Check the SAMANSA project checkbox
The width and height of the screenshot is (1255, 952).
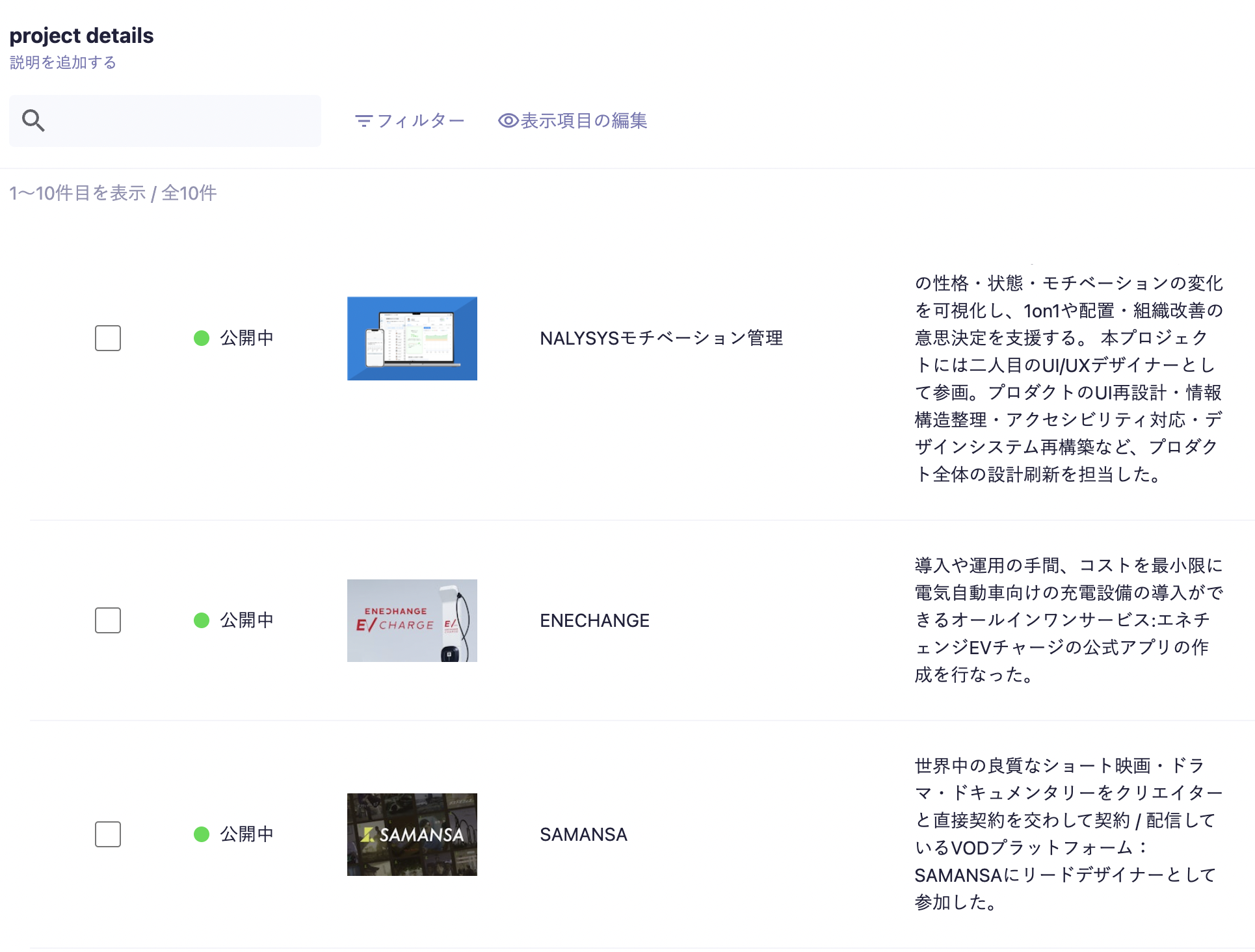108,834
